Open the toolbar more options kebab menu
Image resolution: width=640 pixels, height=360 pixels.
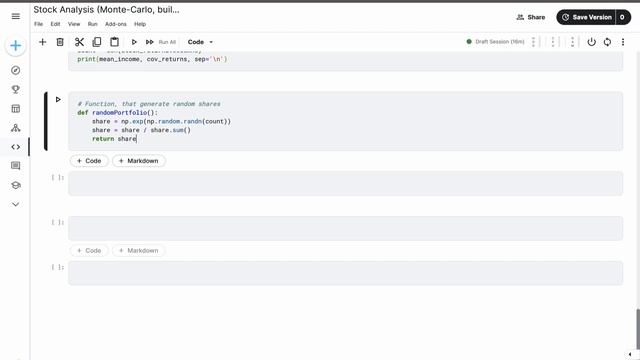coord(623,42)
